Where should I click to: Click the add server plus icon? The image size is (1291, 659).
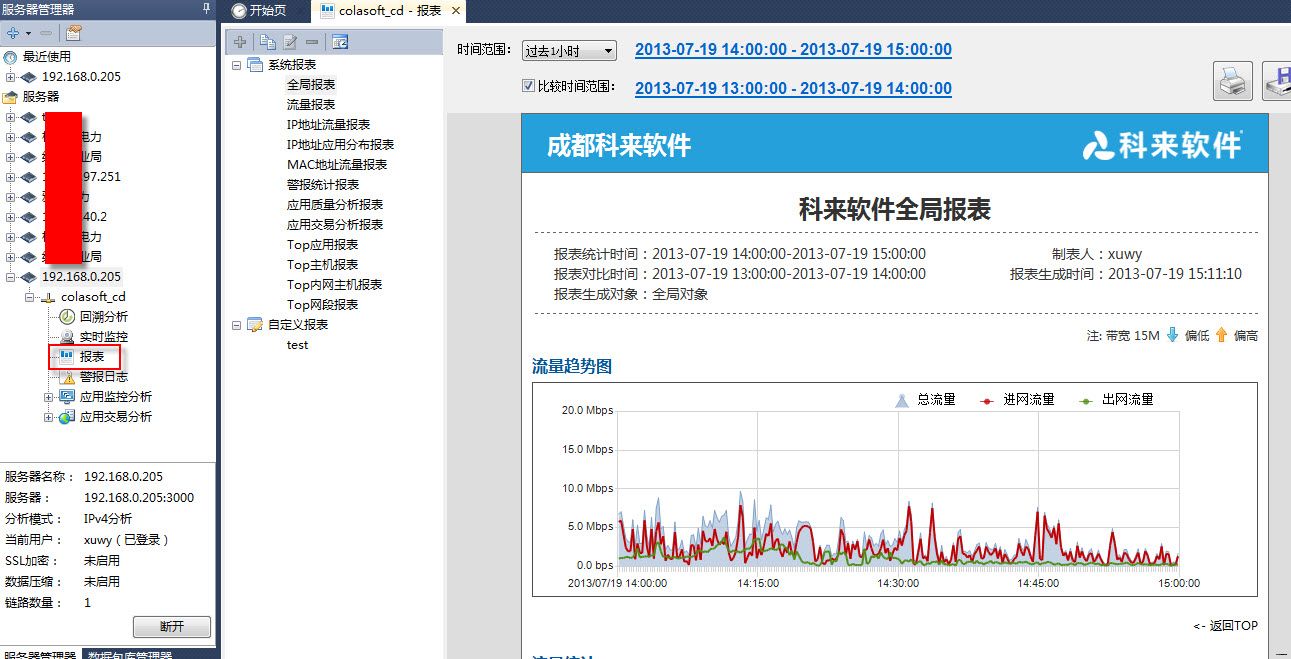coord(13,33)
